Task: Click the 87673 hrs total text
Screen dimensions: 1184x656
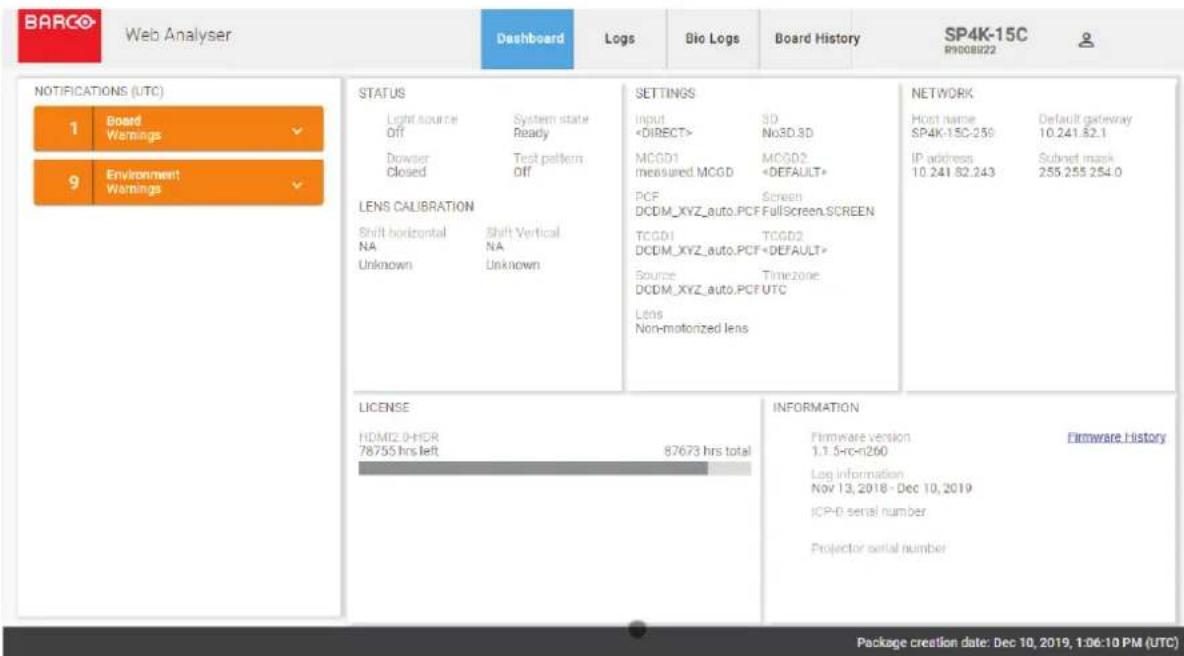Action: [708, 451]
